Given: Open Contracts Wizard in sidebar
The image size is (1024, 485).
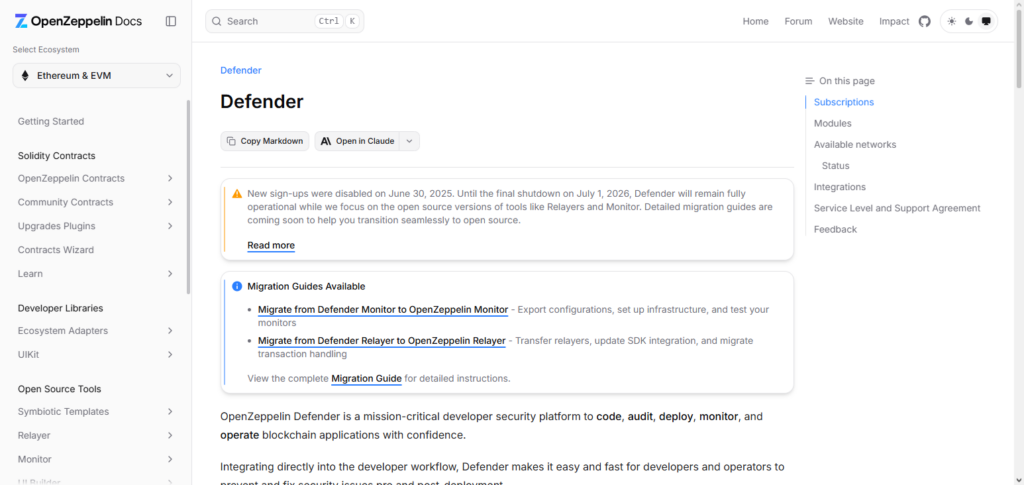Looking at the screenshot, I should (56, 250).
